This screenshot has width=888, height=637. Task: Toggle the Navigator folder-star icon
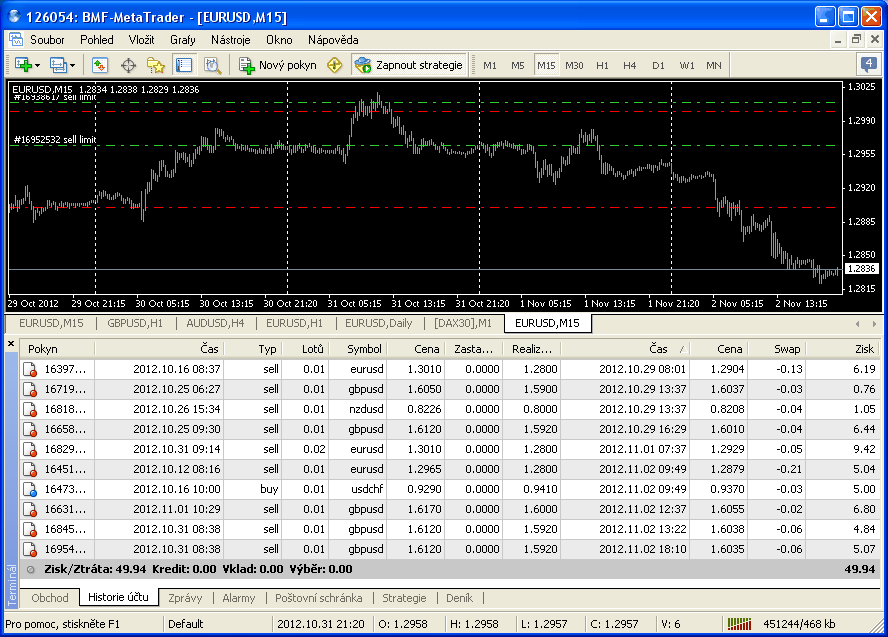156,65
